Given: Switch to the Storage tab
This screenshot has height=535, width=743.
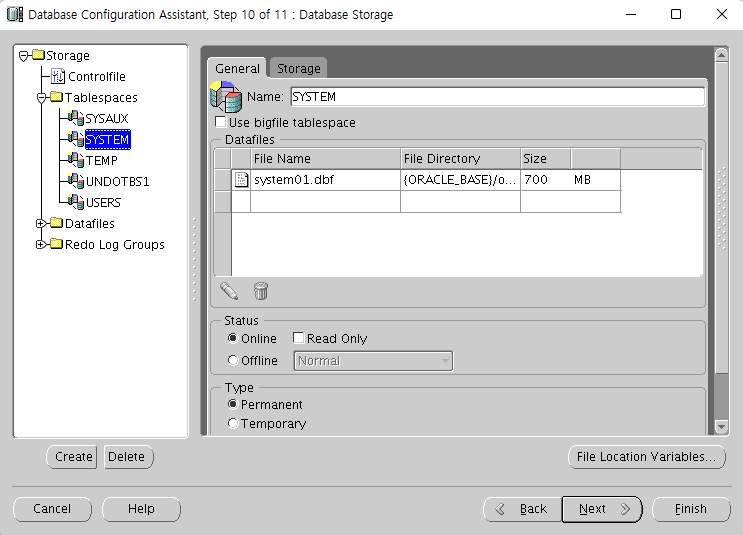Looking at the screenshot, I should [299, 68].
